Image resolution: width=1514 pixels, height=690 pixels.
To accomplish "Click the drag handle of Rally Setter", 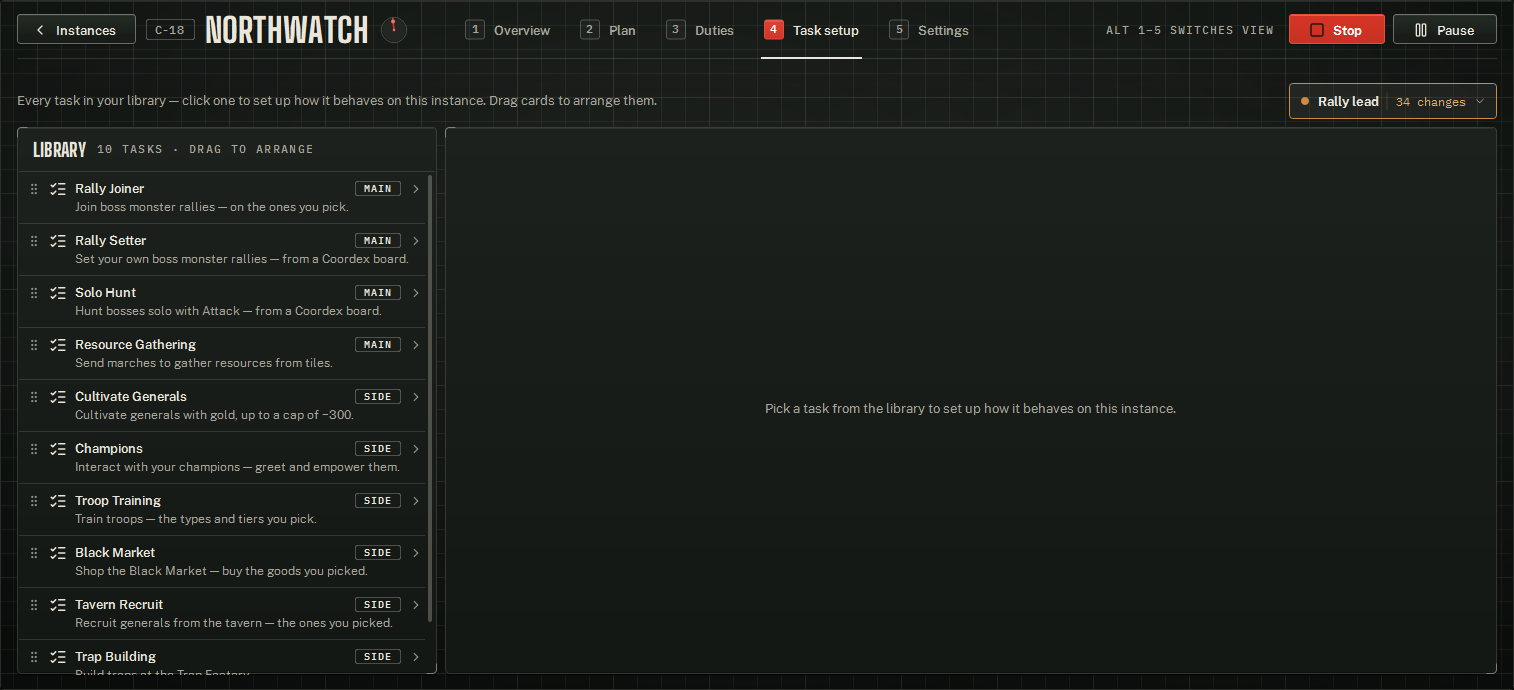I will 34,240.
